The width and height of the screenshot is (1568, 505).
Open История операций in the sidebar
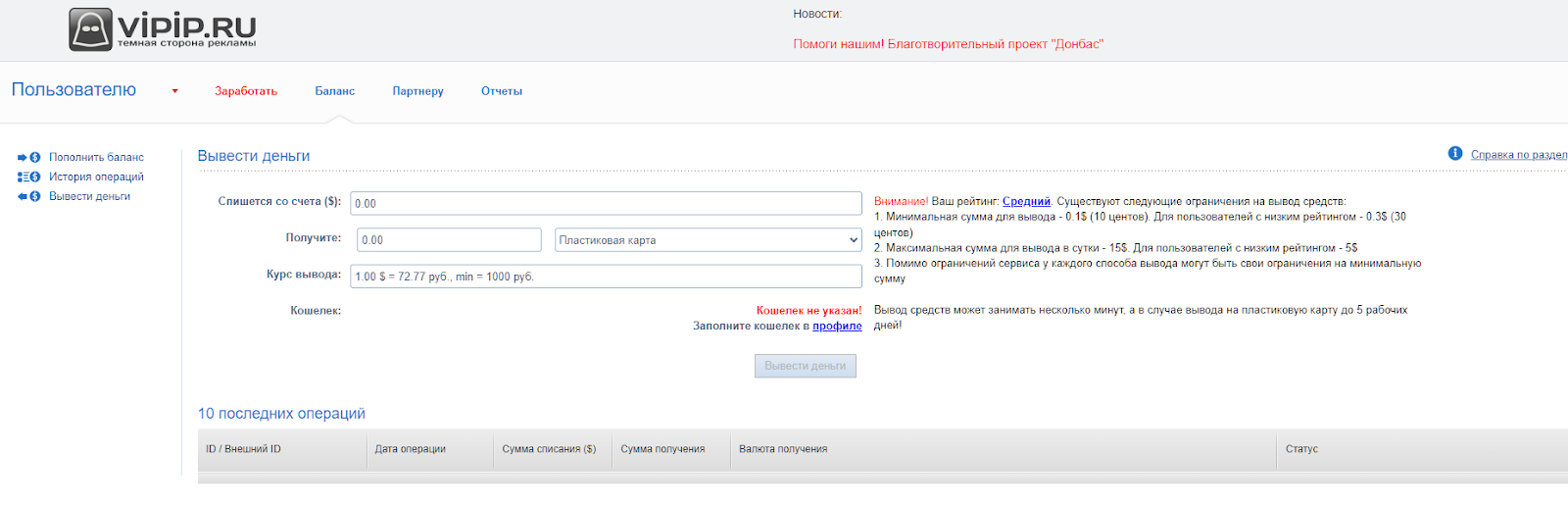(96, 177)
